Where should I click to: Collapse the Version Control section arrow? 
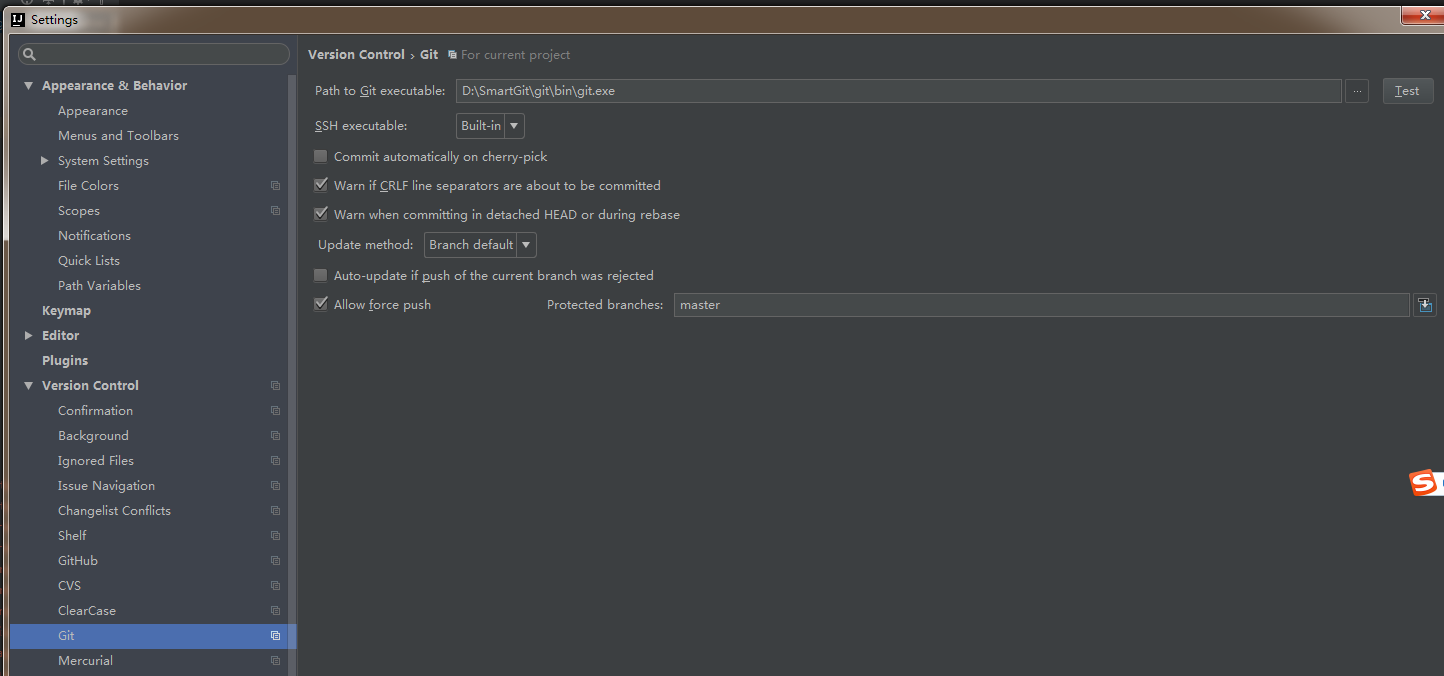[x=29, y=386]
